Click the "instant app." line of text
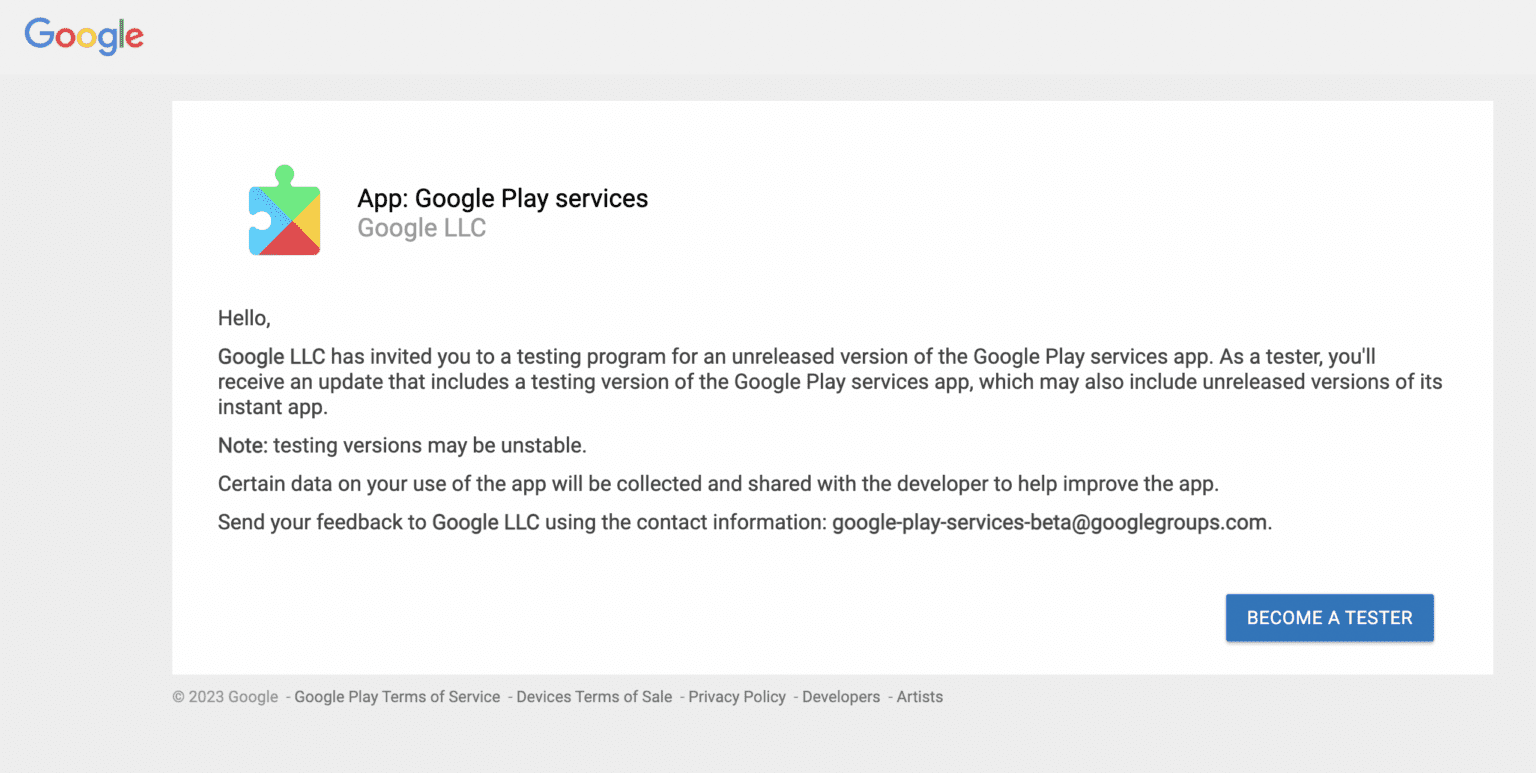The image size is (1536, 773). pyautogui.click(x=273, y=407)
